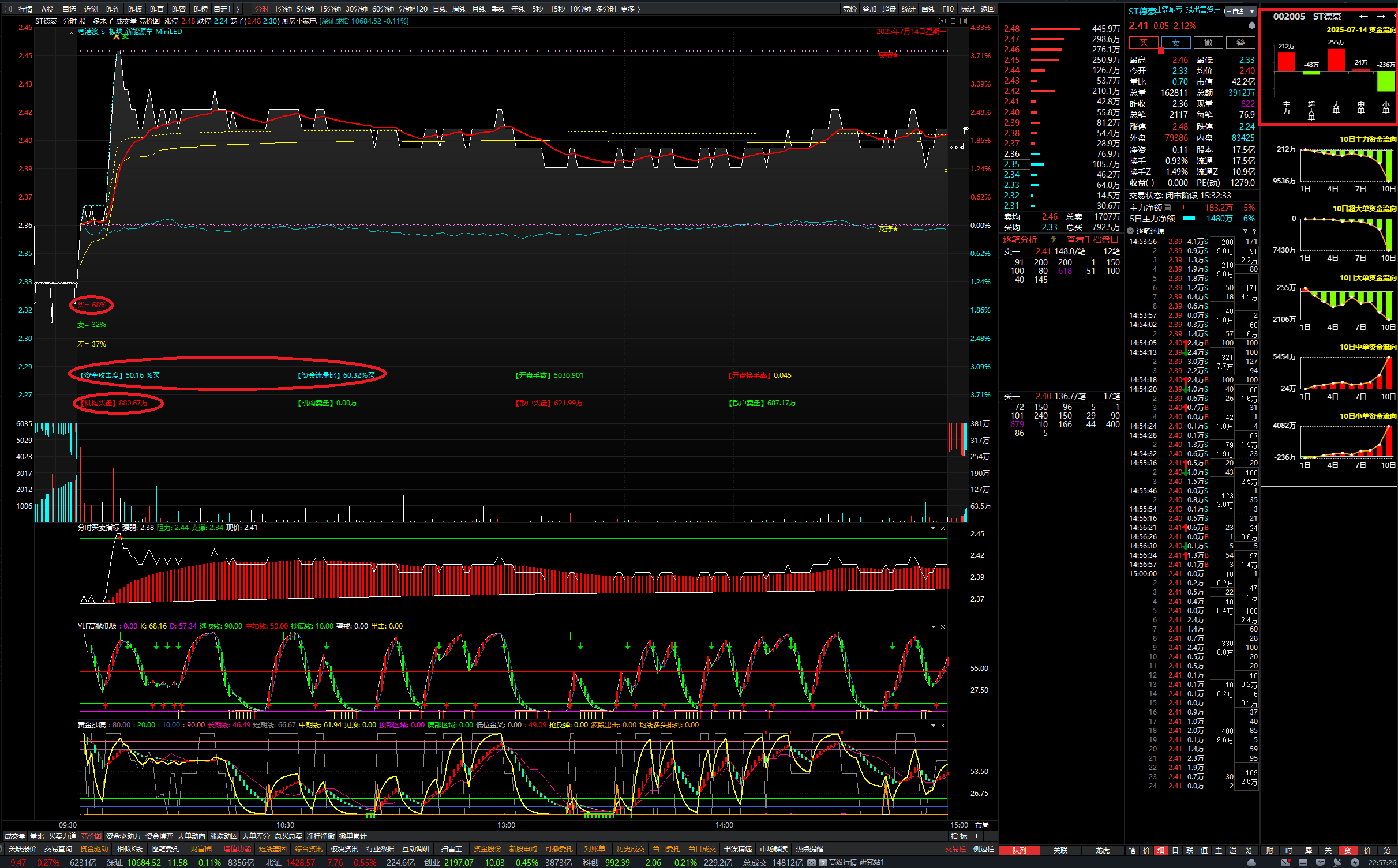Close the YLF高抛低吸 indicator panel
This screenshot has height=868, width=1398.
click(x=943, y=627)
